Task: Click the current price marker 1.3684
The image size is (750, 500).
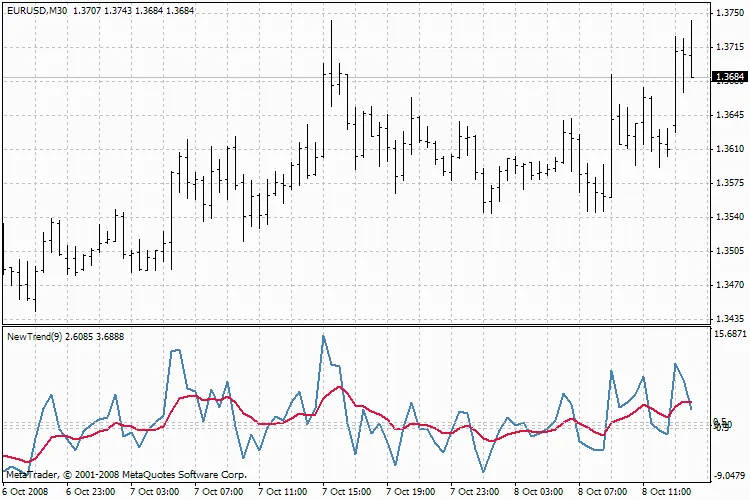Action: (x=728, y=77)
